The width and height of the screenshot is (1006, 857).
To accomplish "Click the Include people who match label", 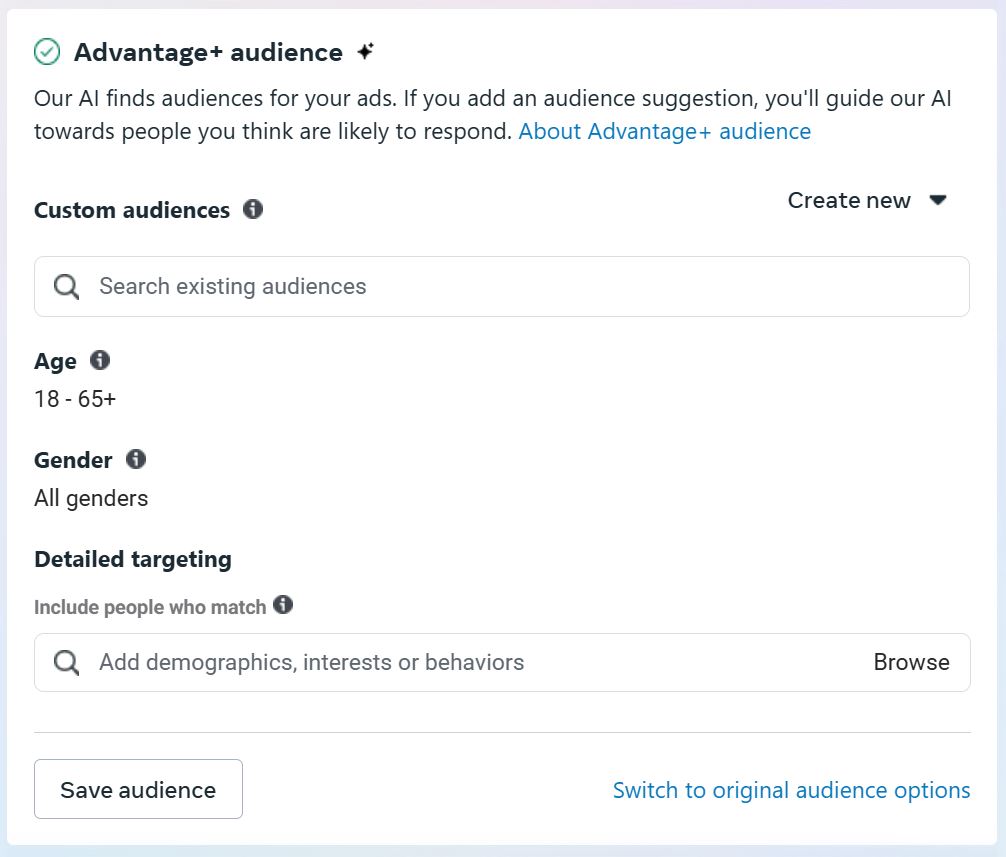I will pos(150,607).
